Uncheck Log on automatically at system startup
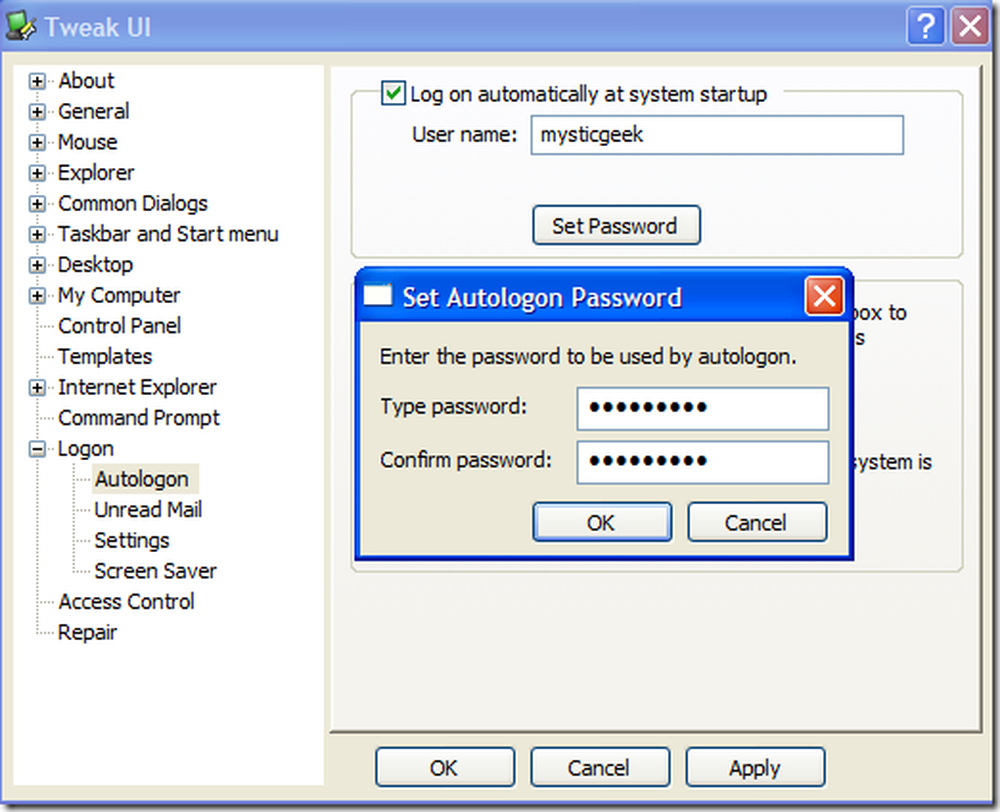This screenshot has width=1000, height=812. coord(393,94)
